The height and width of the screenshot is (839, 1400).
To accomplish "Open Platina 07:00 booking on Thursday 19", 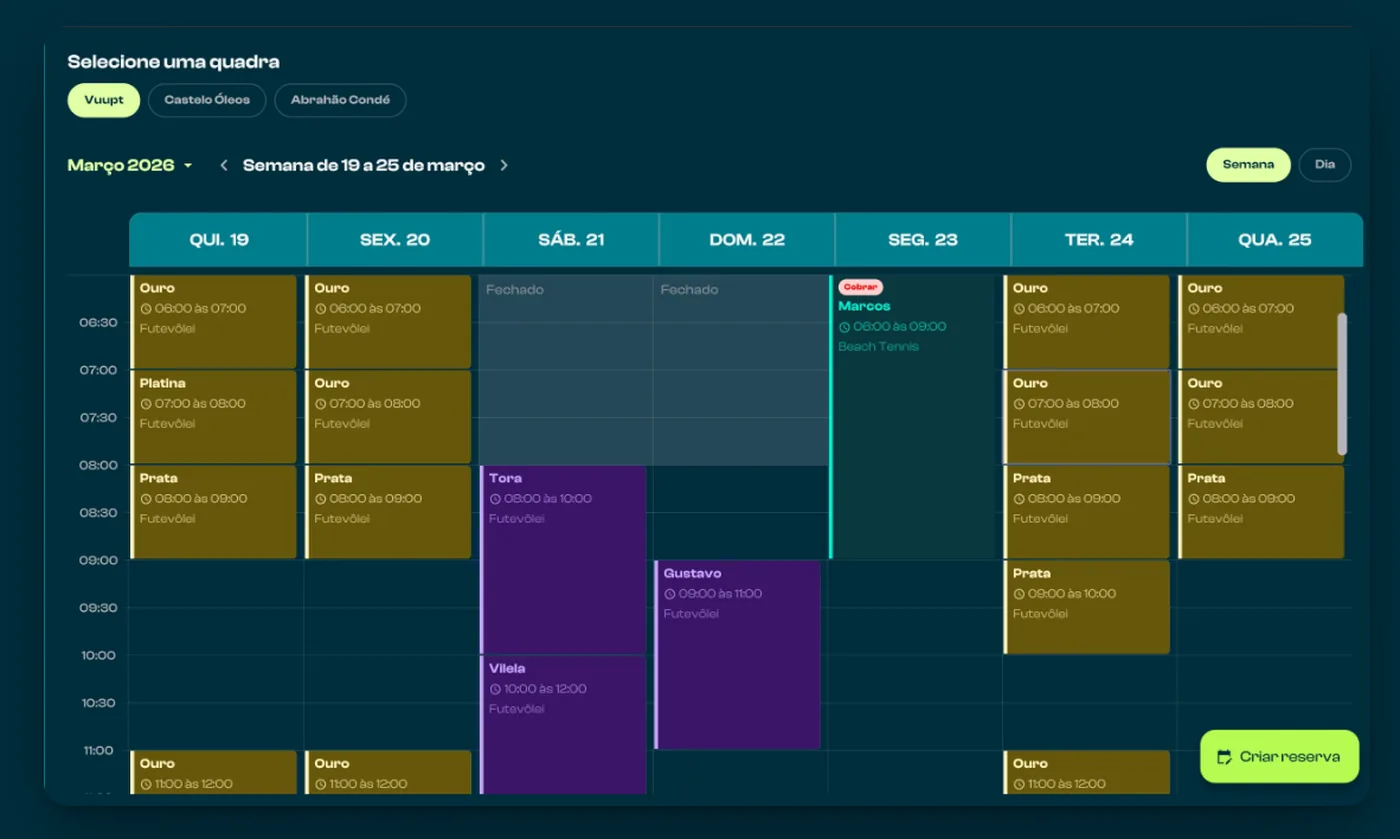I will (x=214, y=417).
